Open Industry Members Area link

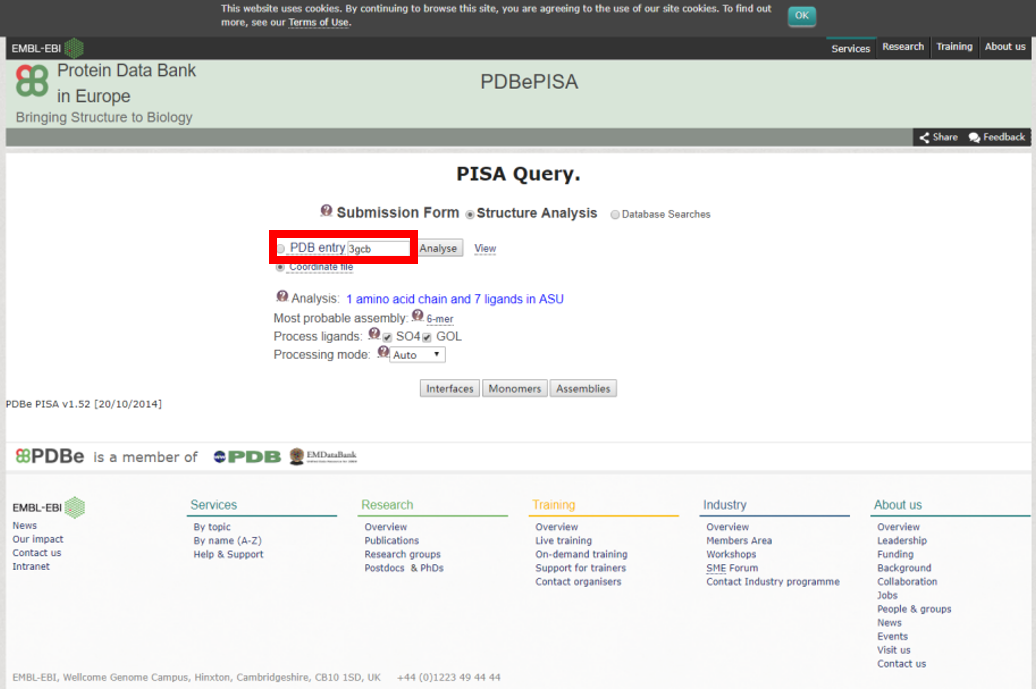739,541
